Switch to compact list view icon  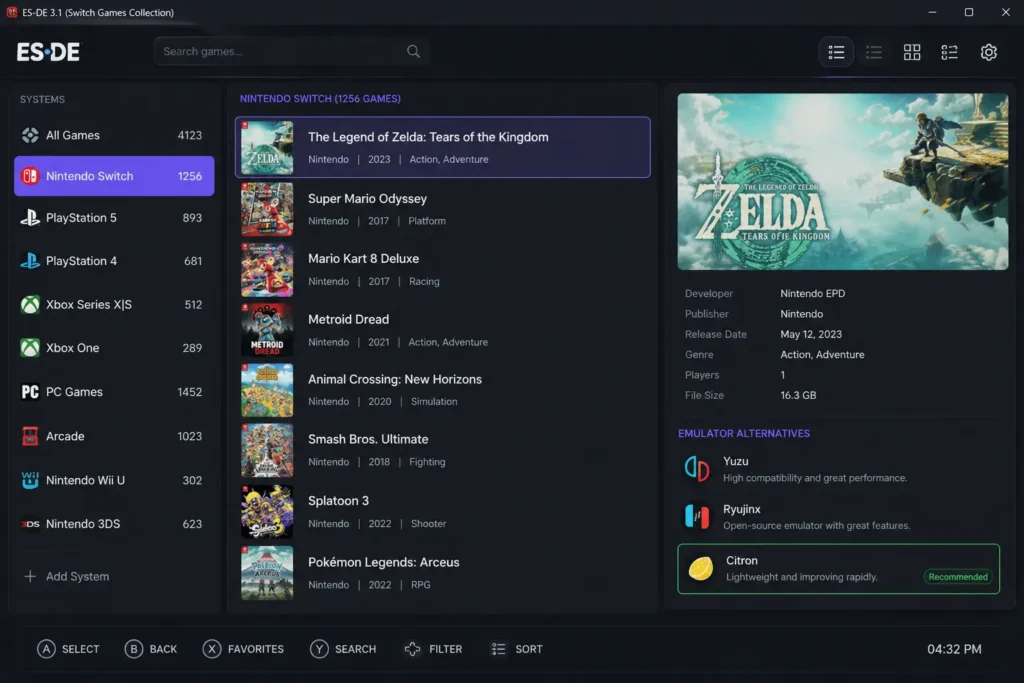(x=874, y=52)
